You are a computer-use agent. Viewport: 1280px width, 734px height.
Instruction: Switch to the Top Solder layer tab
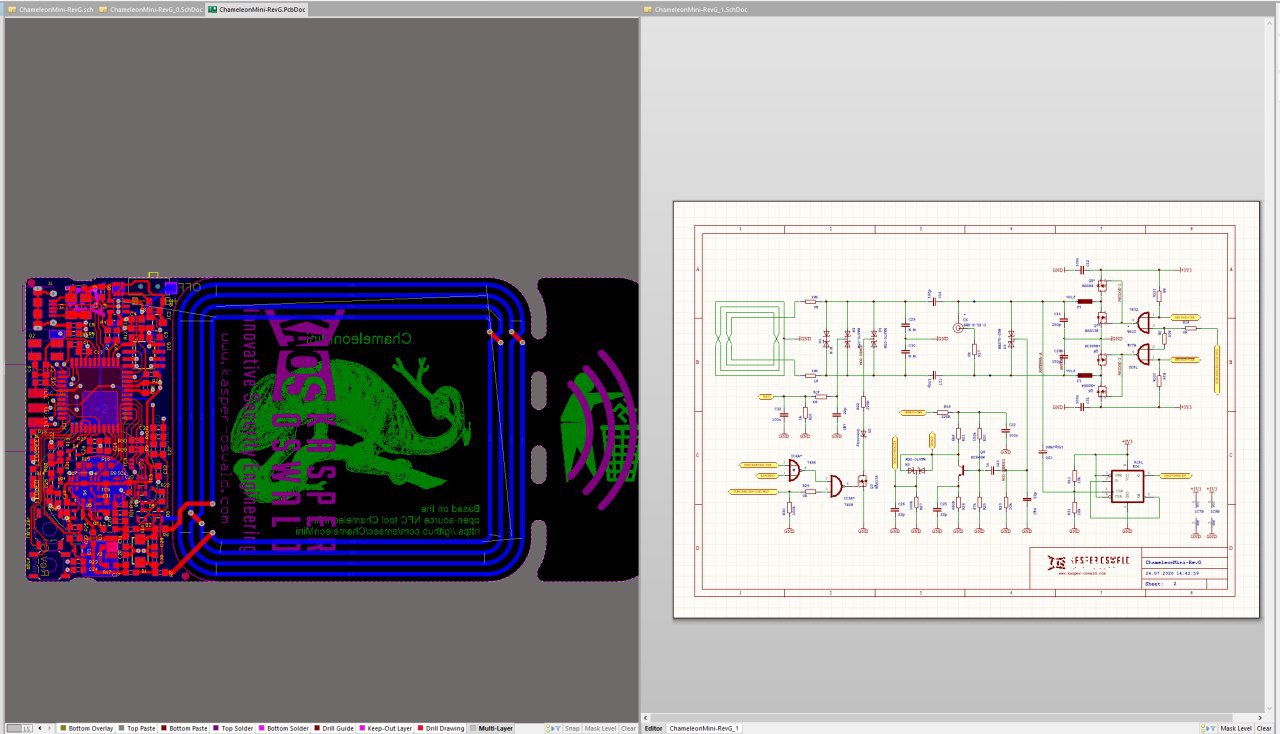(x=233, y=728)
